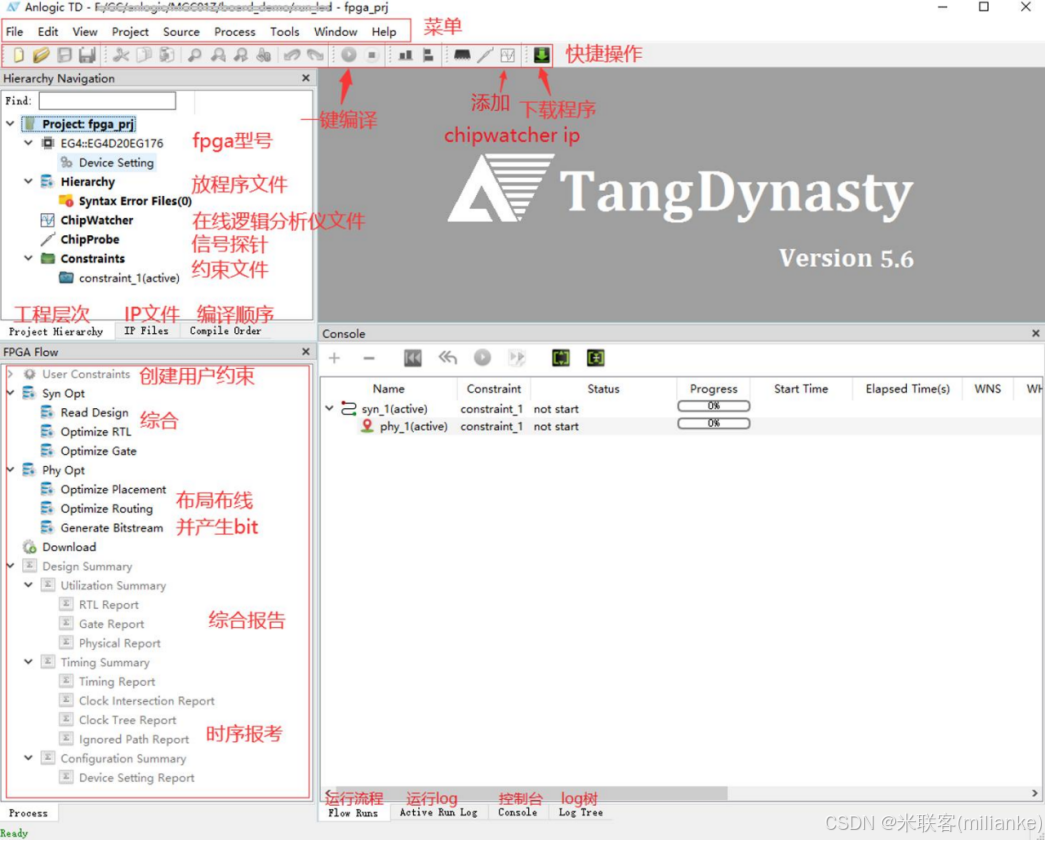Viewport: 1046px width, 841px height.
Task: Click the green collapse-all icon in Console
Action: pyautogui.click(x=596, y=358)
